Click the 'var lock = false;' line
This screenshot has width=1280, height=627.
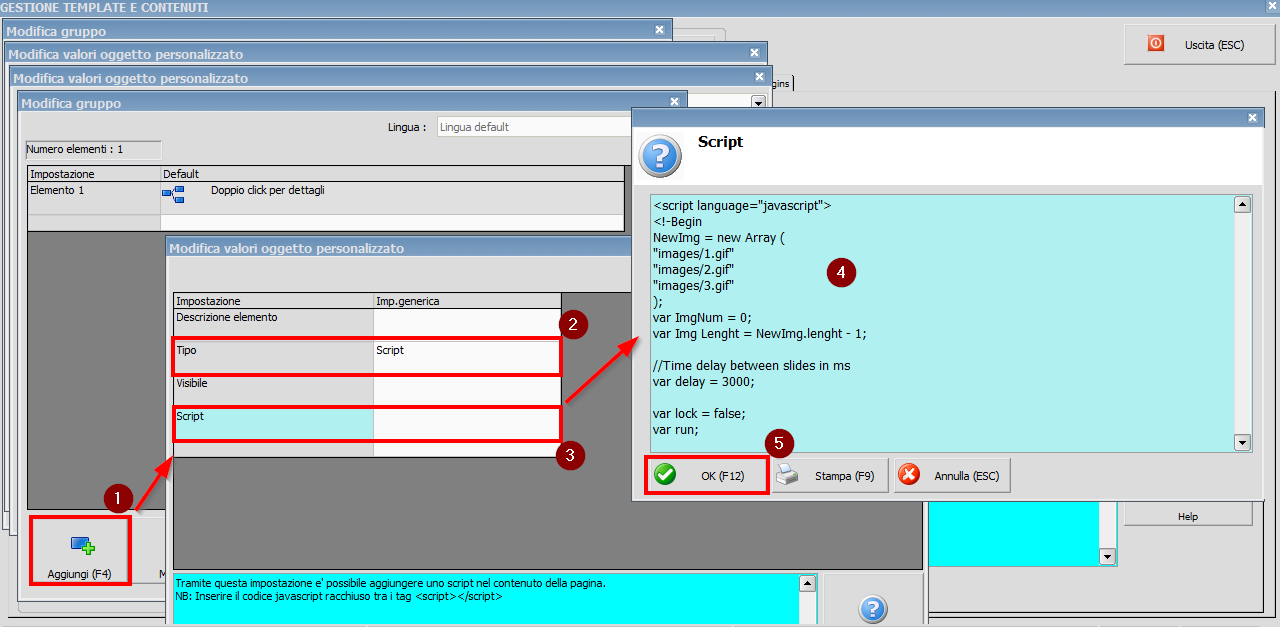pyautogui.click(x=699, y=414)
